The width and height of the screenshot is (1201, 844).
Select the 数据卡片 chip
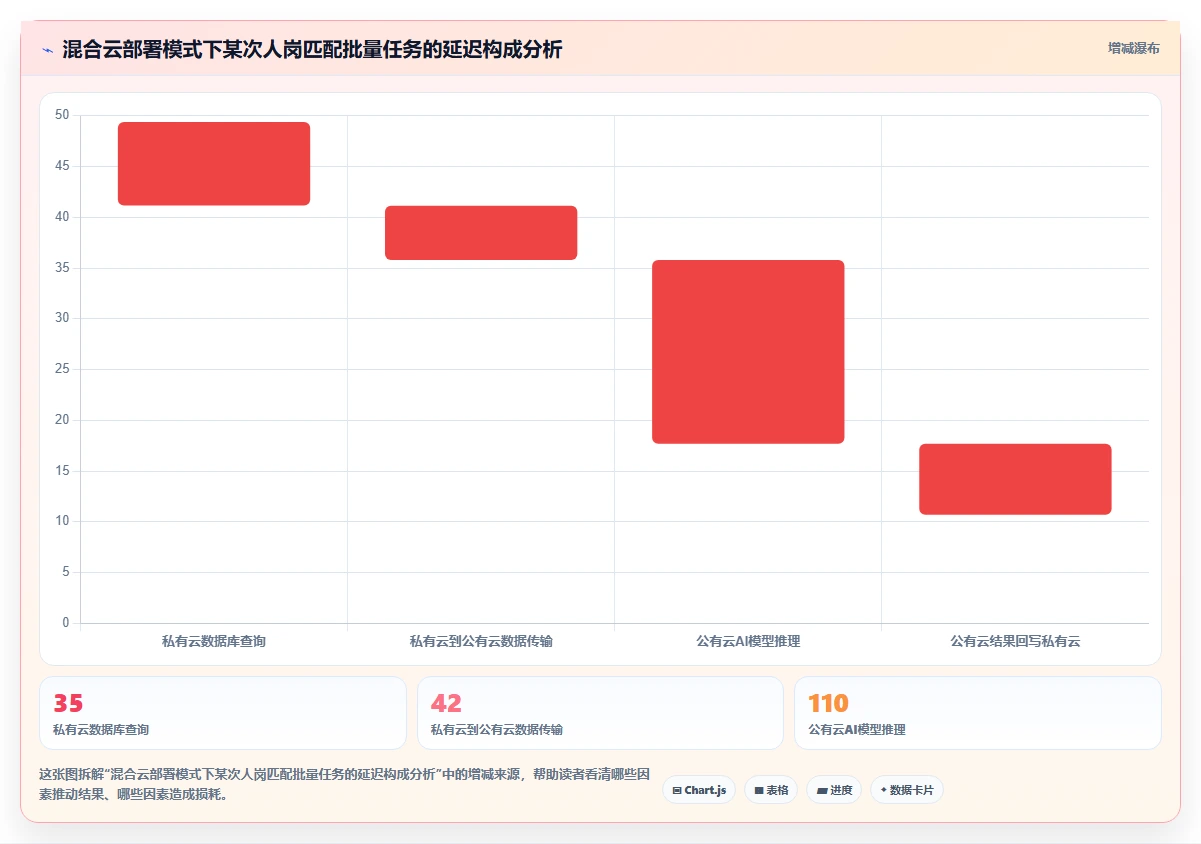[907, 790]
